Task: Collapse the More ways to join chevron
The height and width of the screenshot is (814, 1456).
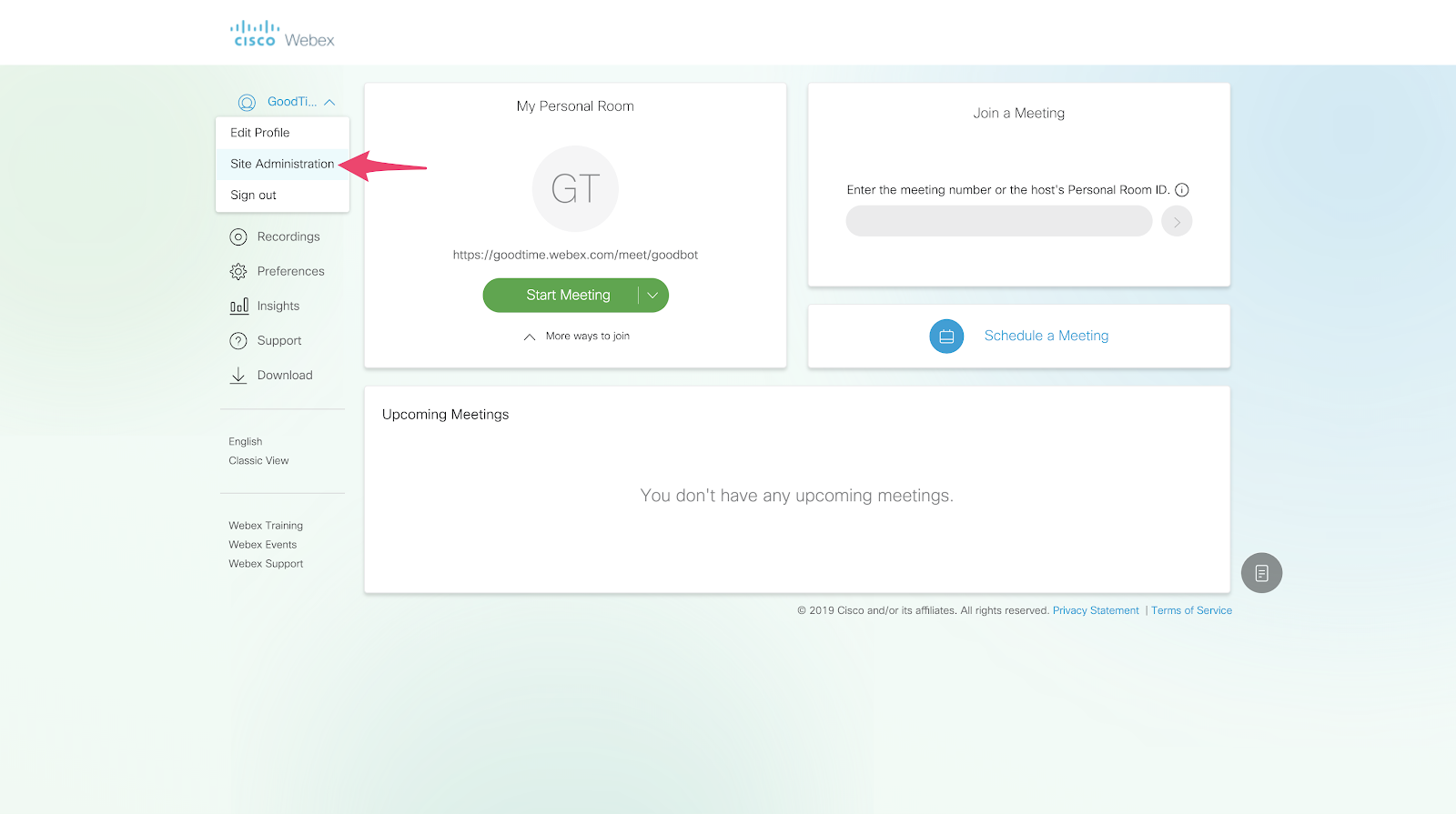Action: [530, 337]
